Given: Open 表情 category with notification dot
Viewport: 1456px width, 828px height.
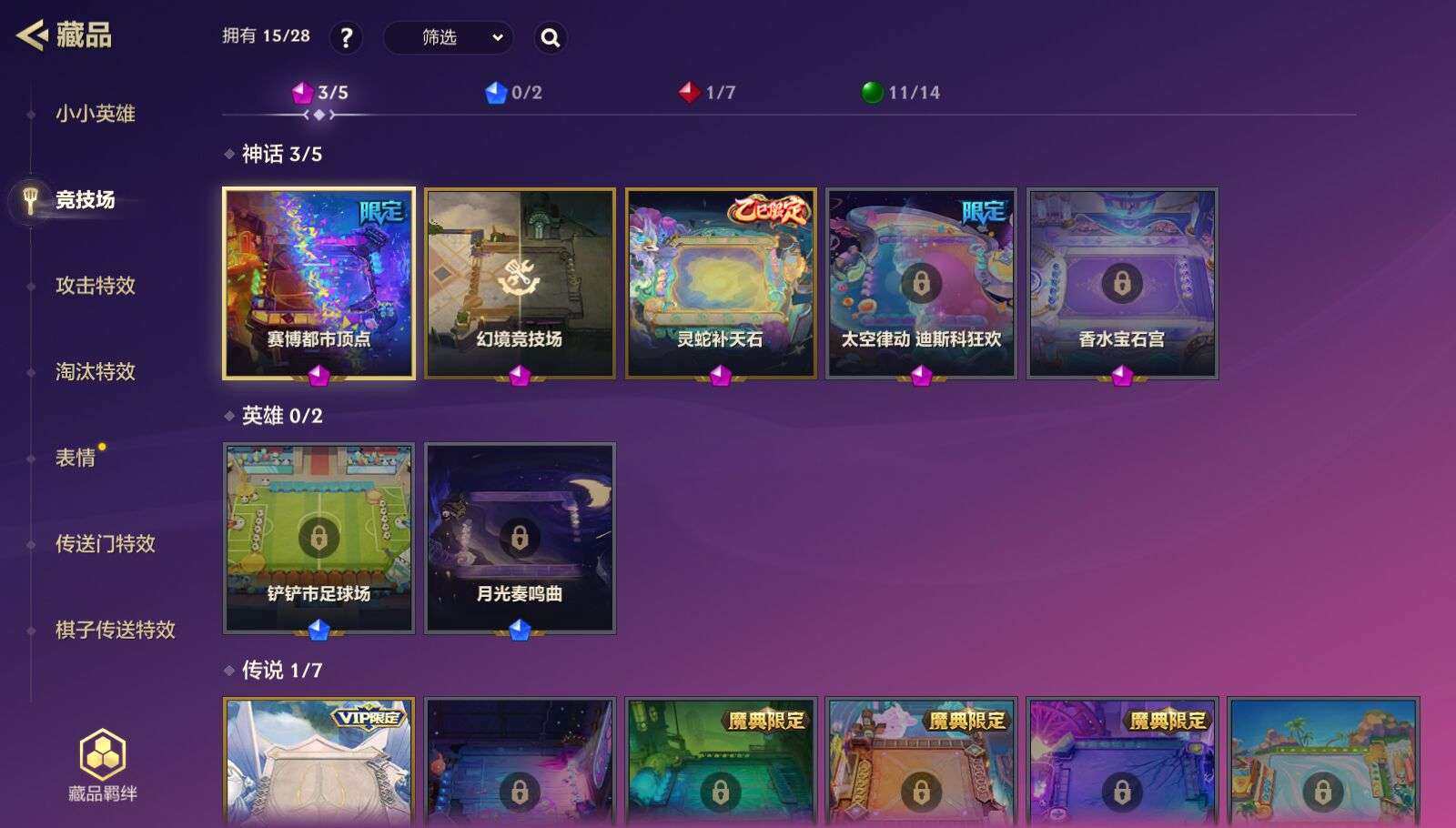Looking at the screenshot, I should (76, 458).
